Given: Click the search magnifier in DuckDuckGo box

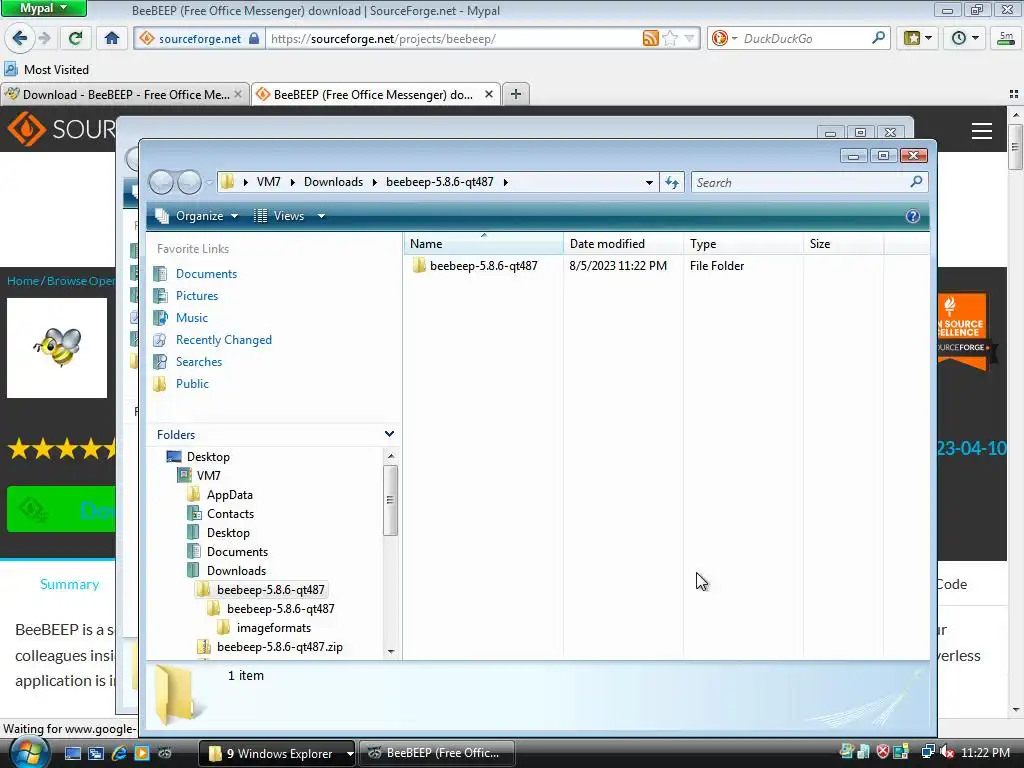Looking at the screenshot, I should (x=878, y=38).
